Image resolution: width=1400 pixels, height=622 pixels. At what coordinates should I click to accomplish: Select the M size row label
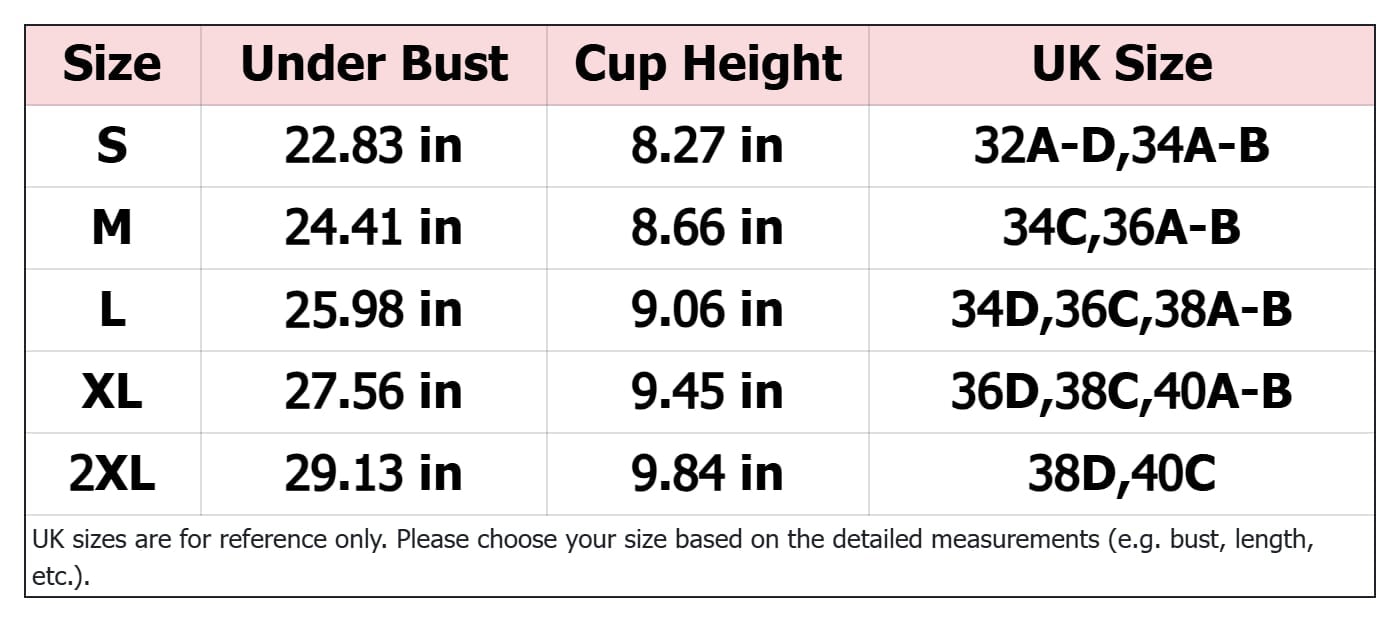(x=113, y=228)
